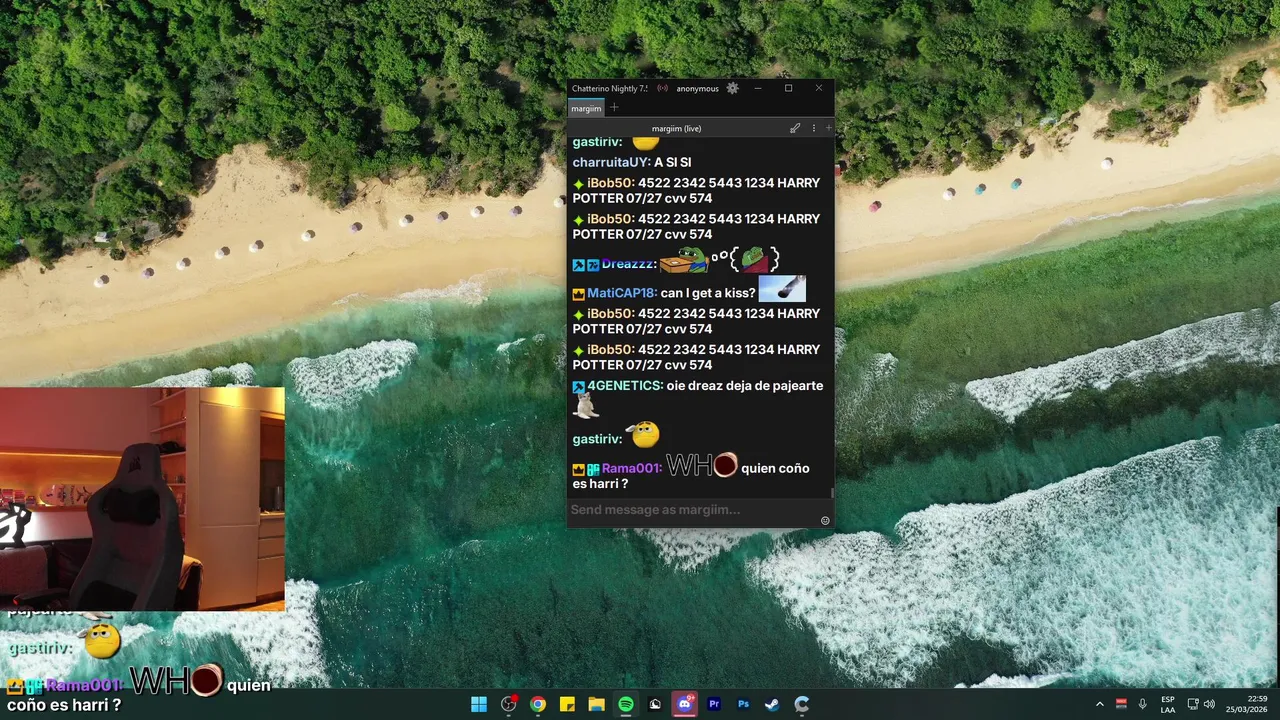
Task: Click the cat emote under 4GENETICS message
Action: coord(586,405)
